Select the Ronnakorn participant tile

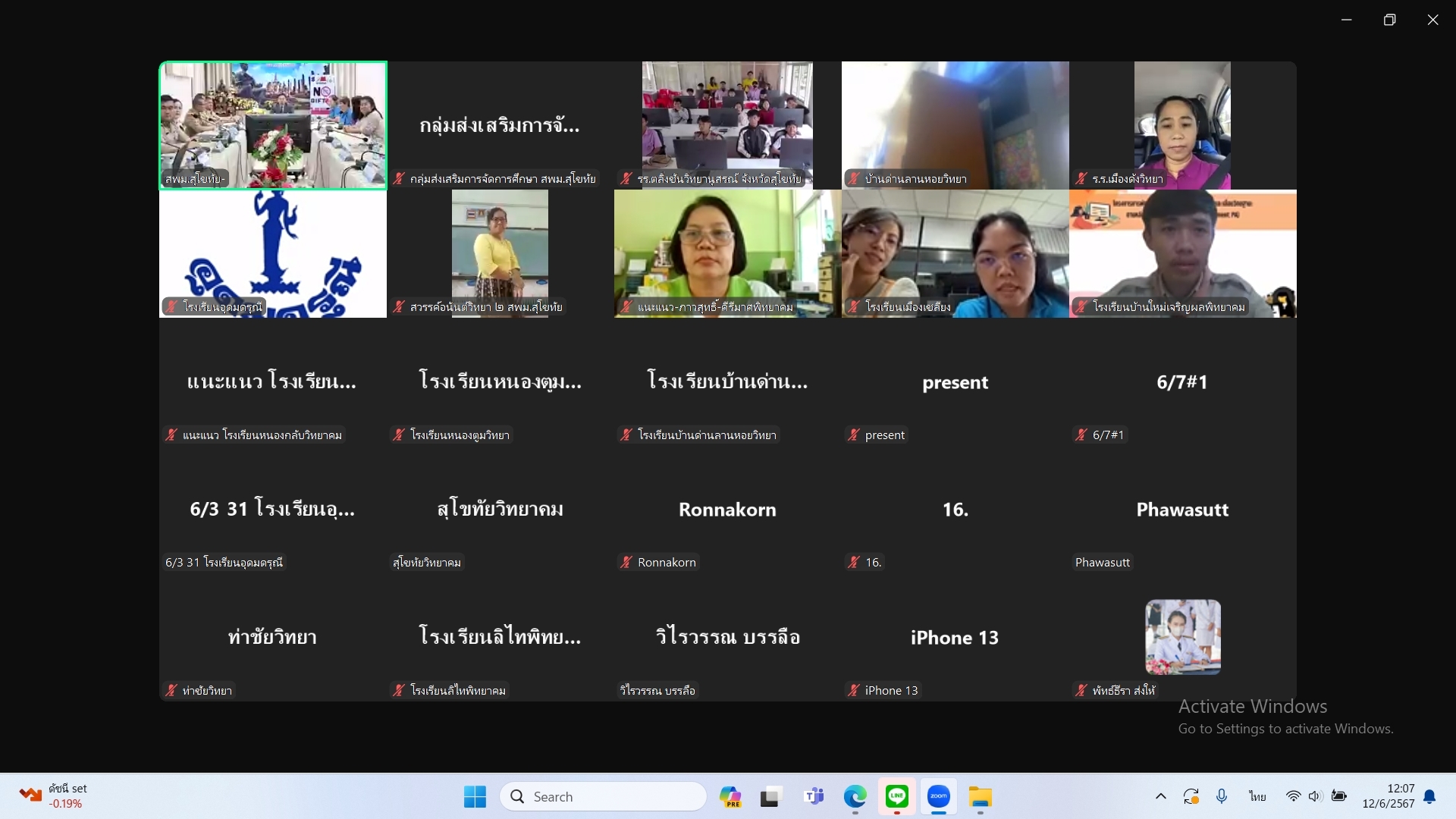(x=727, y=510)
